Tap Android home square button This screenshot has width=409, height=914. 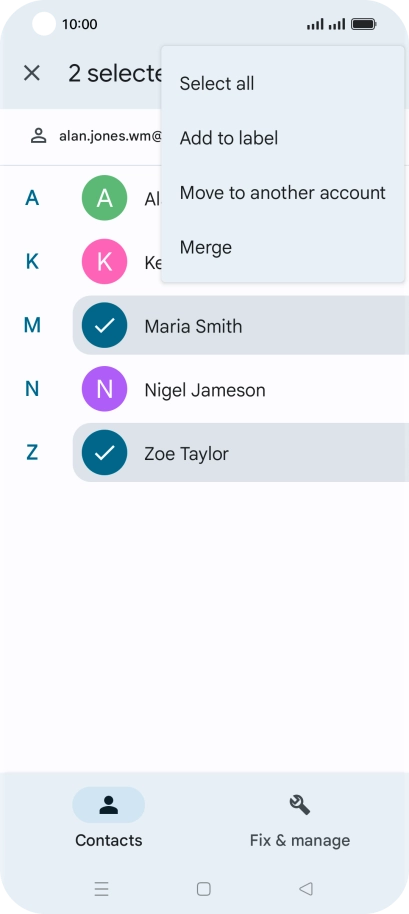pos(203,888)
